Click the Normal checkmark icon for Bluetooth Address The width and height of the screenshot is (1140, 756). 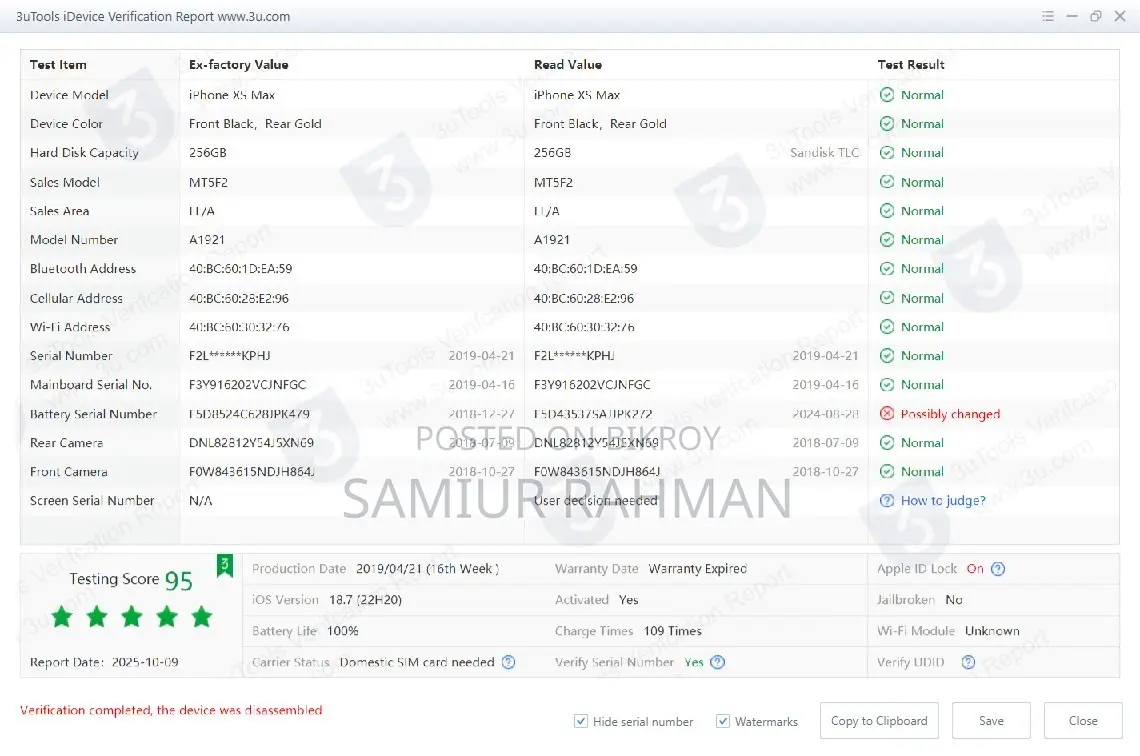pyautogui.click(x=887, y=269)
